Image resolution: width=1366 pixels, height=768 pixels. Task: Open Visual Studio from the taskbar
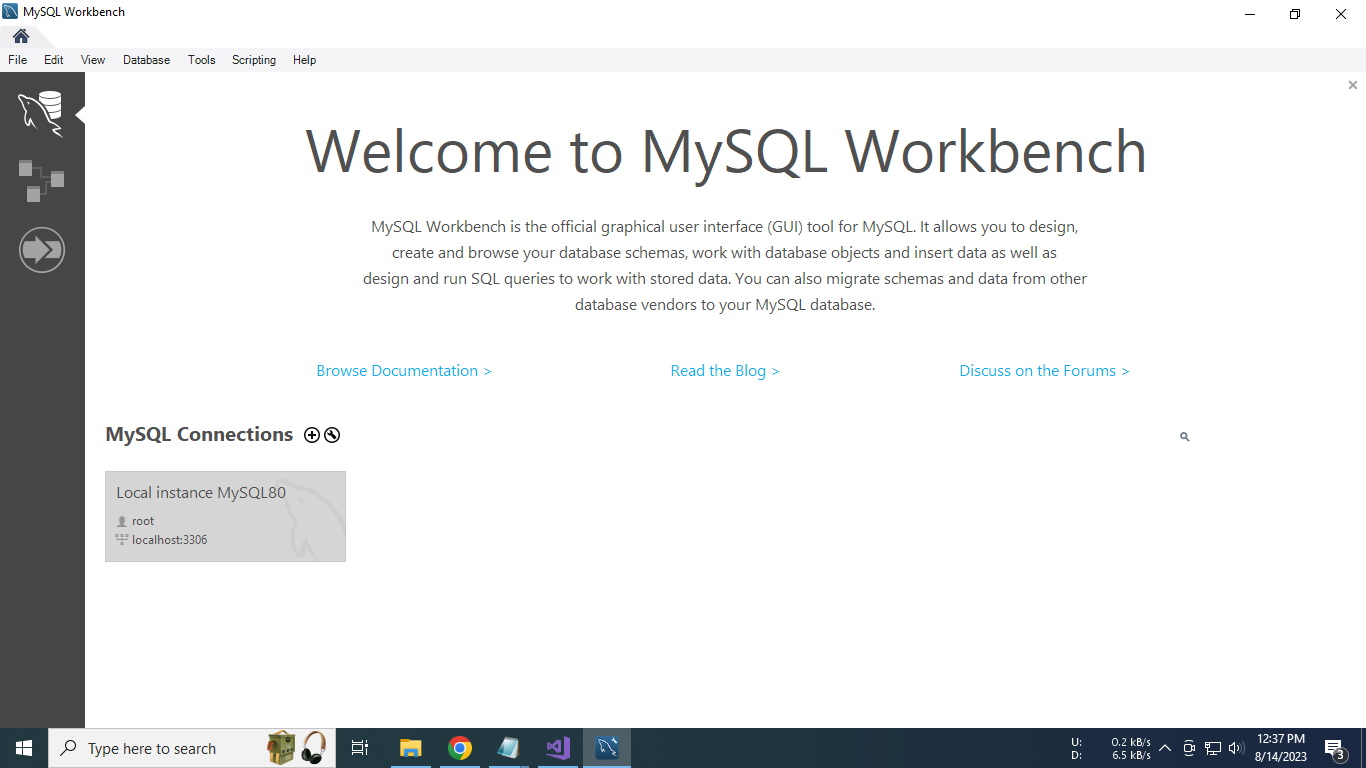pos(558,748)
